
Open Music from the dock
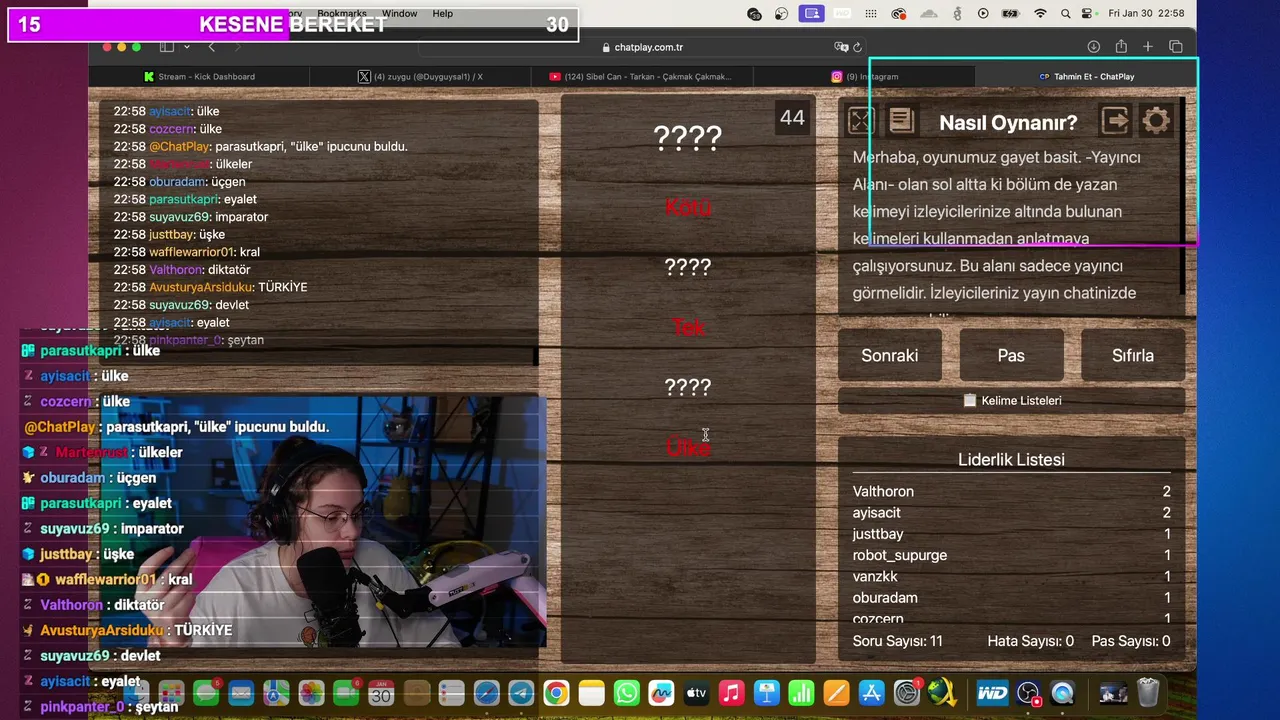tap(731, 693)
